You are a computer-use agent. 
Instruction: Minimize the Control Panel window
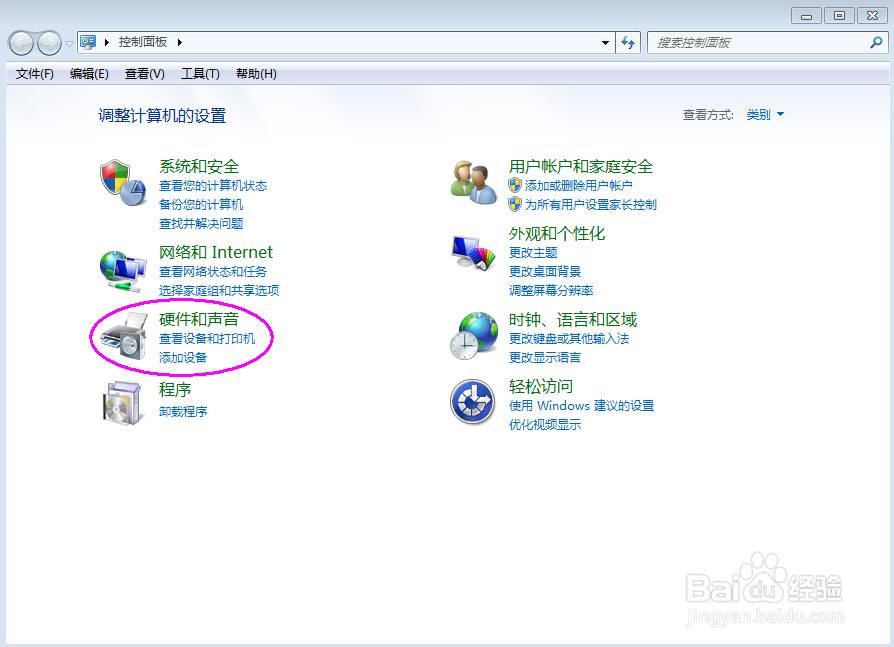click(806, 16)
